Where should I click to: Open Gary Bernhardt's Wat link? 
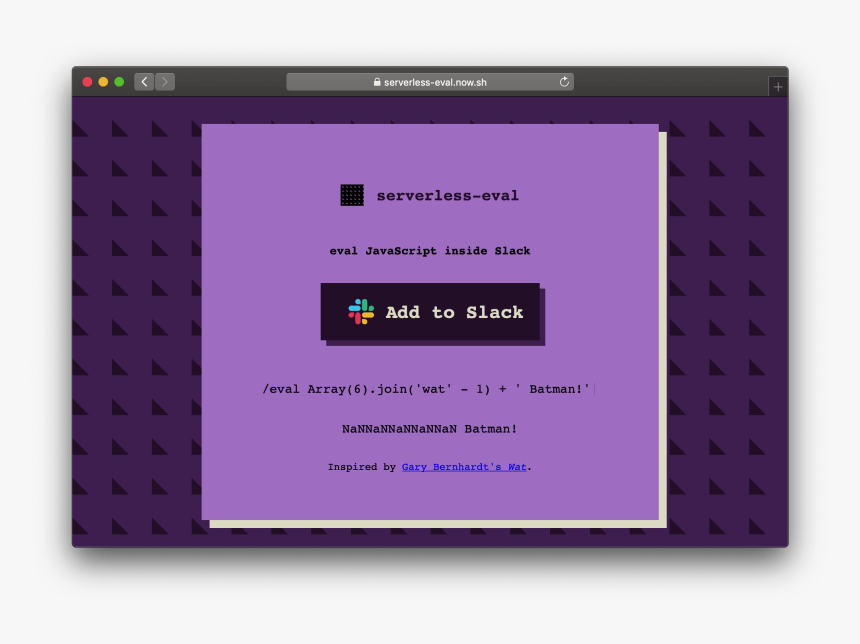click(x=464, y=467)
